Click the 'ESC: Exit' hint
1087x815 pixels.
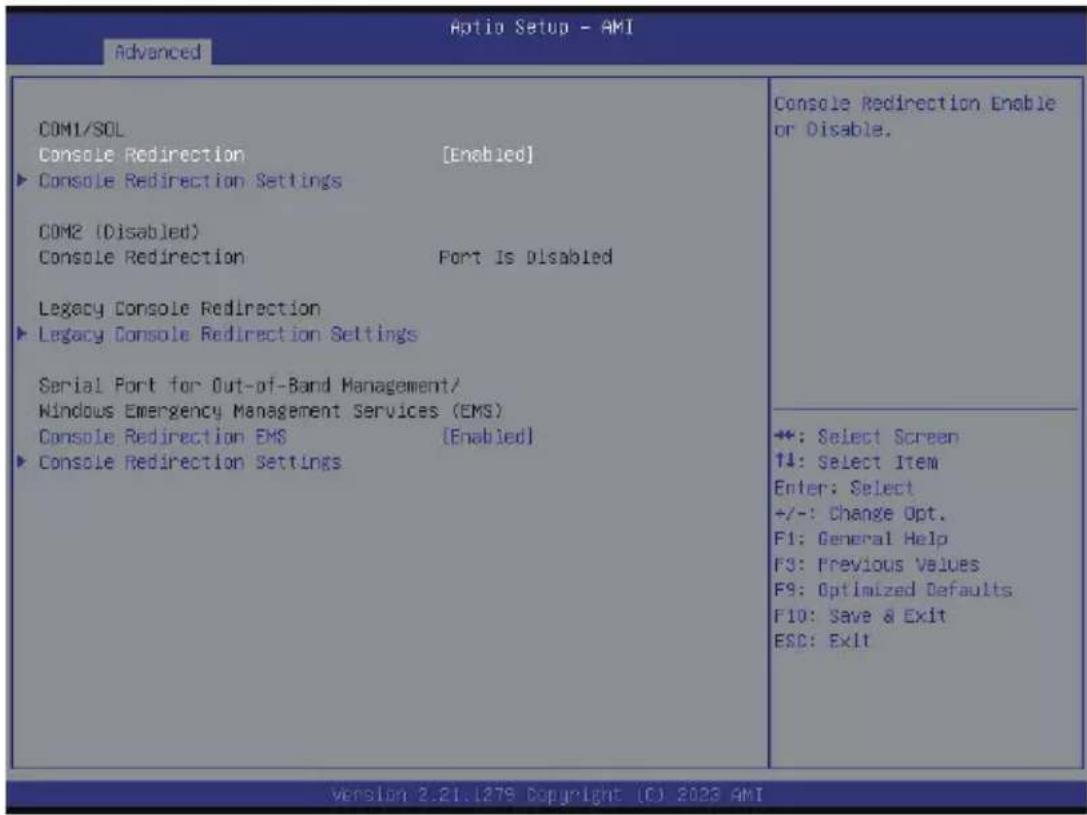(x=822, y=641)
